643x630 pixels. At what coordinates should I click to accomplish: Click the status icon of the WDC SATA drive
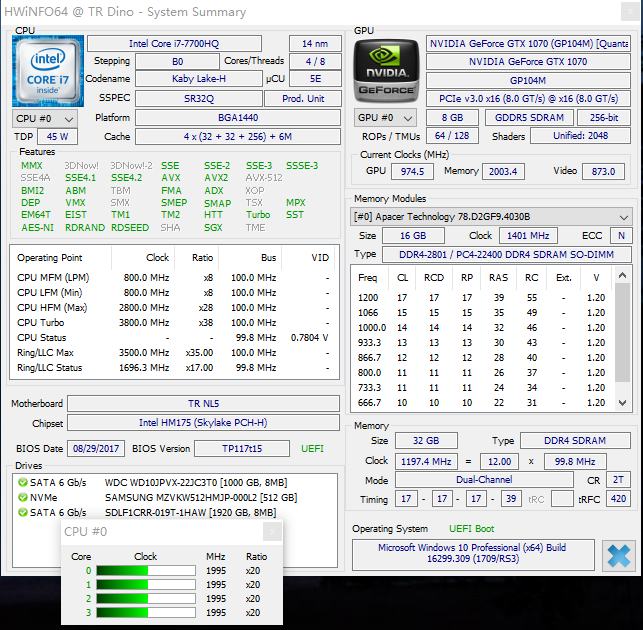click(x=23, y=482)
